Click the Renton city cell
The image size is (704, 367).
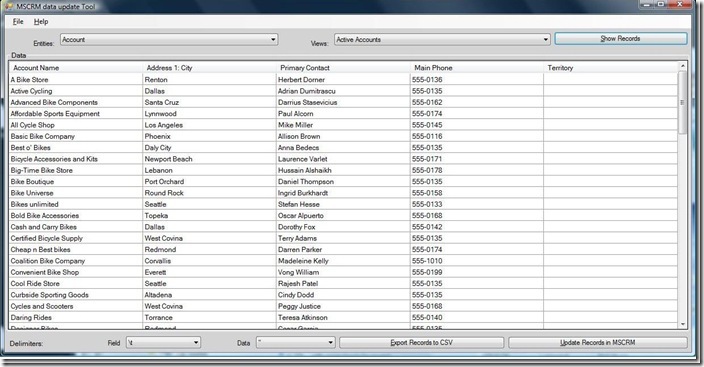point(209,80)
